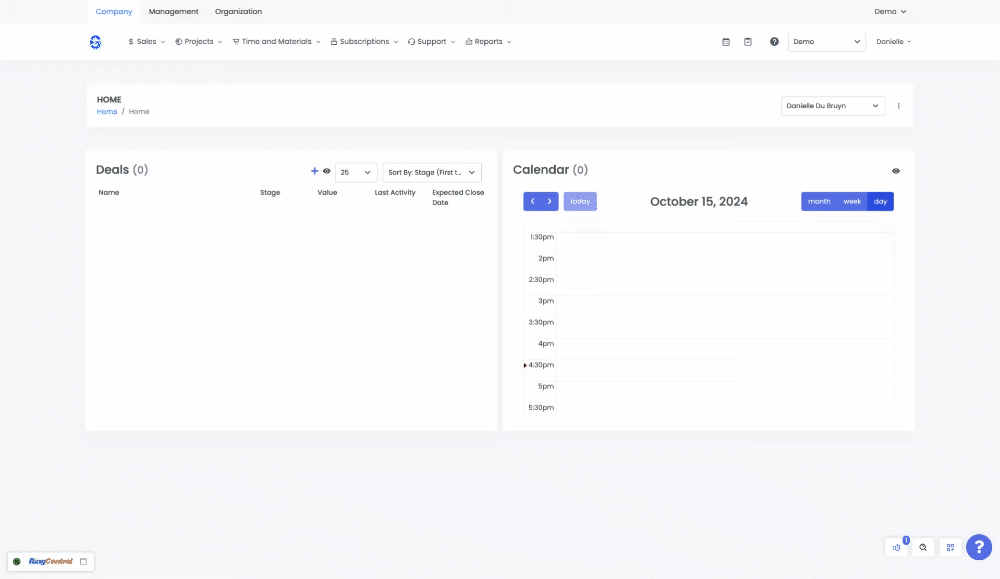Open the calendar icon in the top navigation bar
The height and width of the screenshot is (579, 1000).
click(x=726, y=42)
